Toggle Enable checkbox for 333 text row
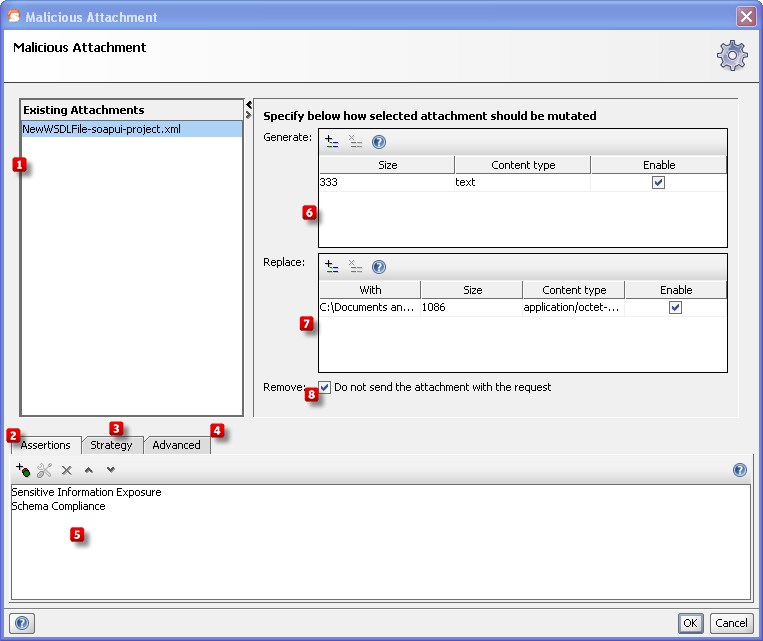Image resolution: width=763 pixels, height=641 pixels. click(x=658, y=183)
